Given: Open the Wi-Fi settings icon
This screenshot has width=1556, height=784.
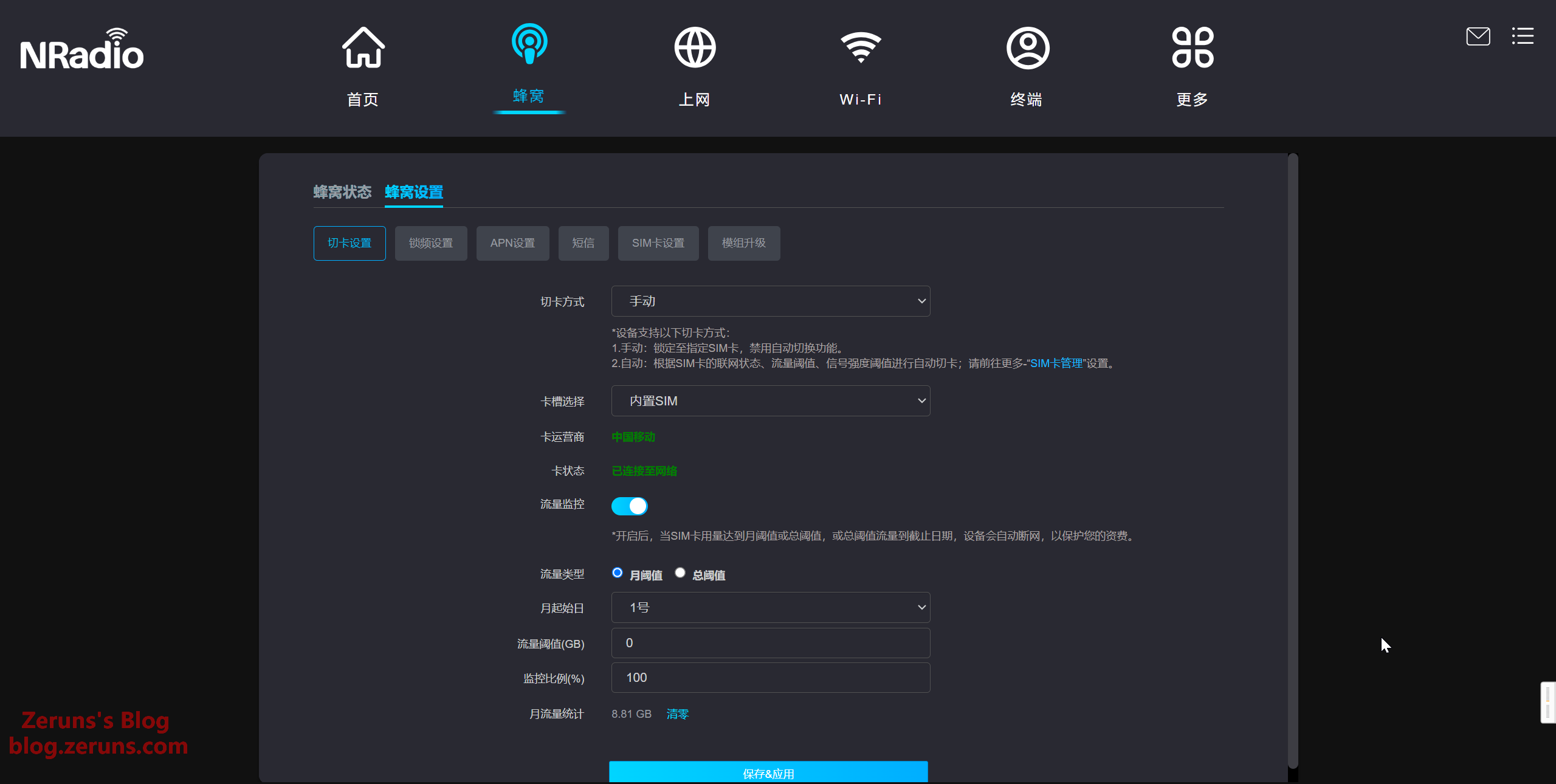Looking at the screenshot, I should [x=861, y=49].
